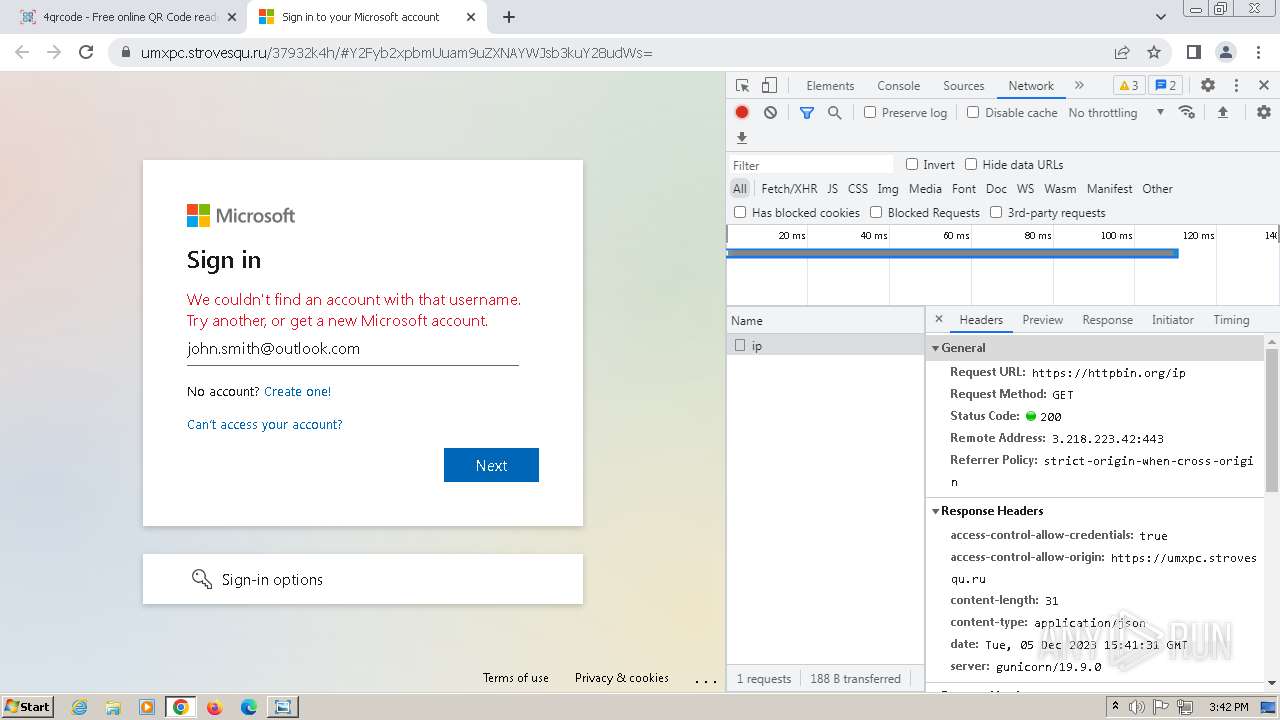Open Firefox from the taskbar
The height and width of the screenshot is (720, 1280).
[x=214, y=707]
